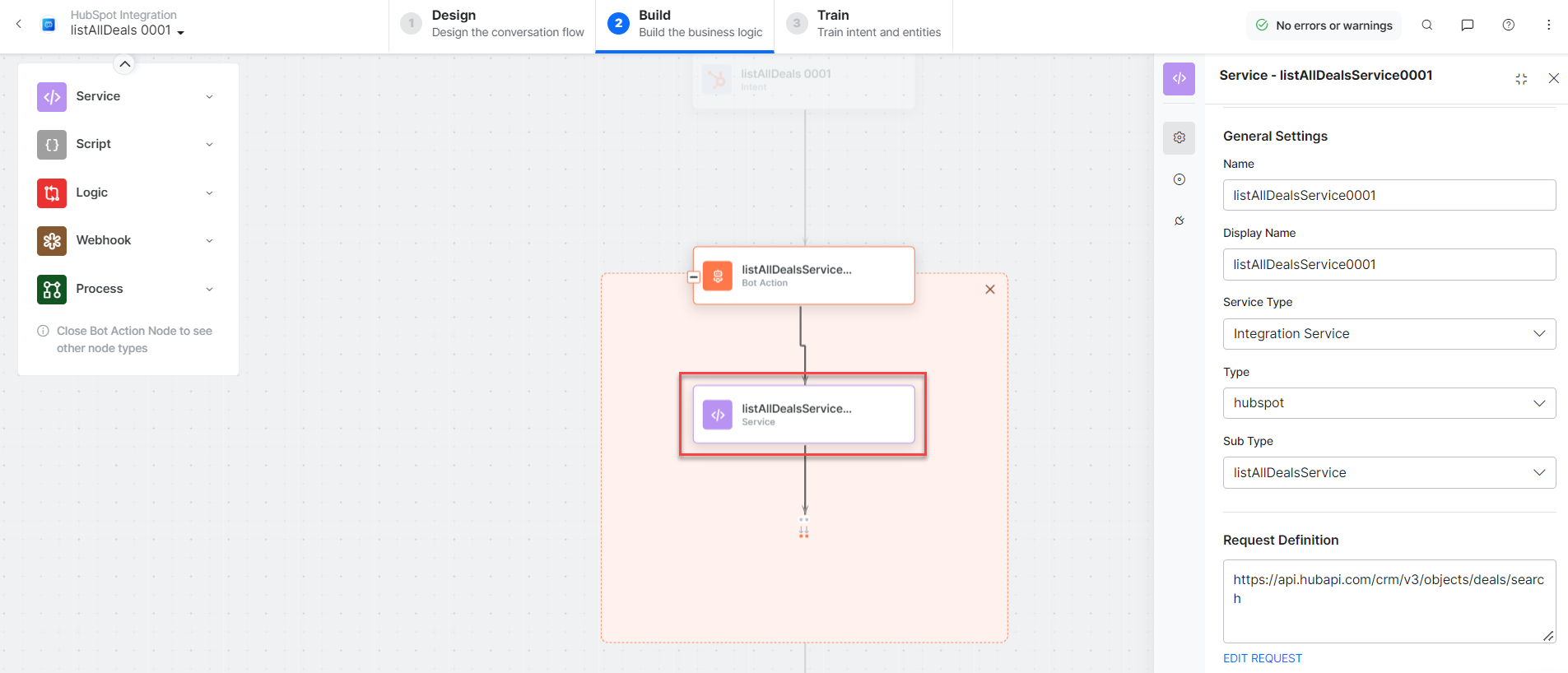Viewport: 1568px width, 673px height.
Task: Open the Service Type dropdown
Action: [1389, 334]
